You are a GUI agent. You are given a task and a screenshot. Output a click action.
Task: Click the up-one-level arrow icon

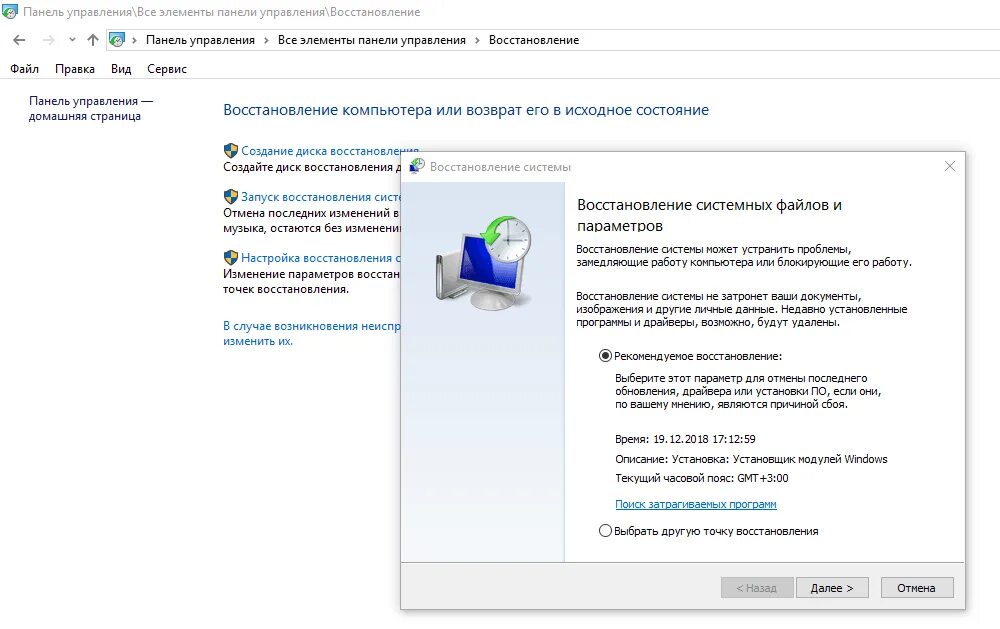(x=93, y=40)
